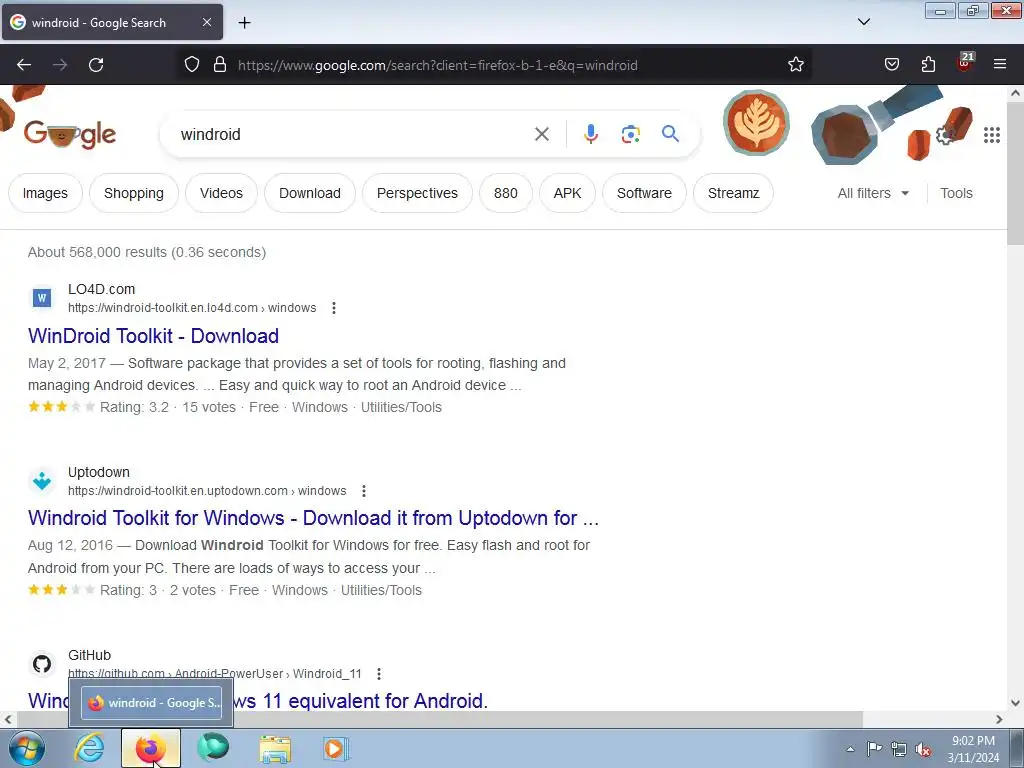
Task: Bookmark this page with the star
Action: (x=795, y=65)
